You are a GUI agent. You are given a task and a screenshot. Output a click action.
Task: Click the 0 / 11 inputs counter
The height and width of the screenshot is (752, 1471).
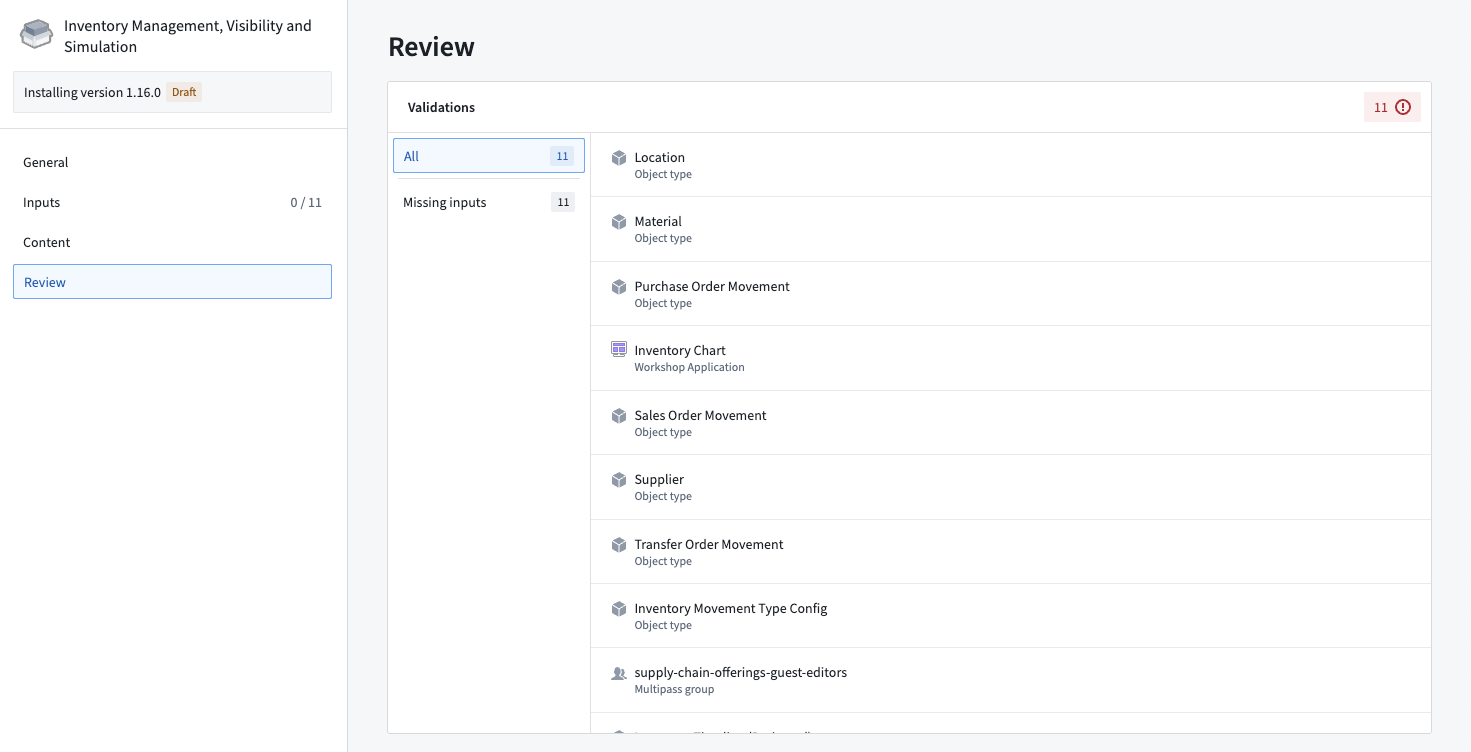306,202
